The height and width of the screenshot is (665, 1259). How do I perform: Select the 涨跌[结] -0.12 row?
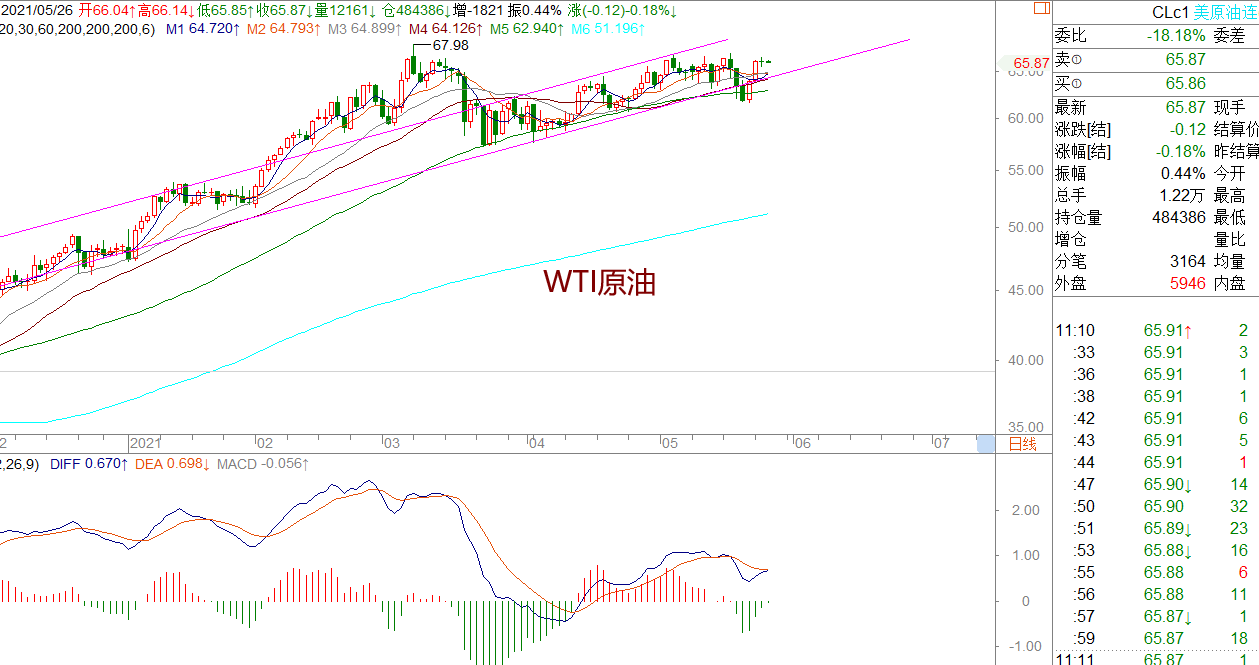coord(1156,130)
